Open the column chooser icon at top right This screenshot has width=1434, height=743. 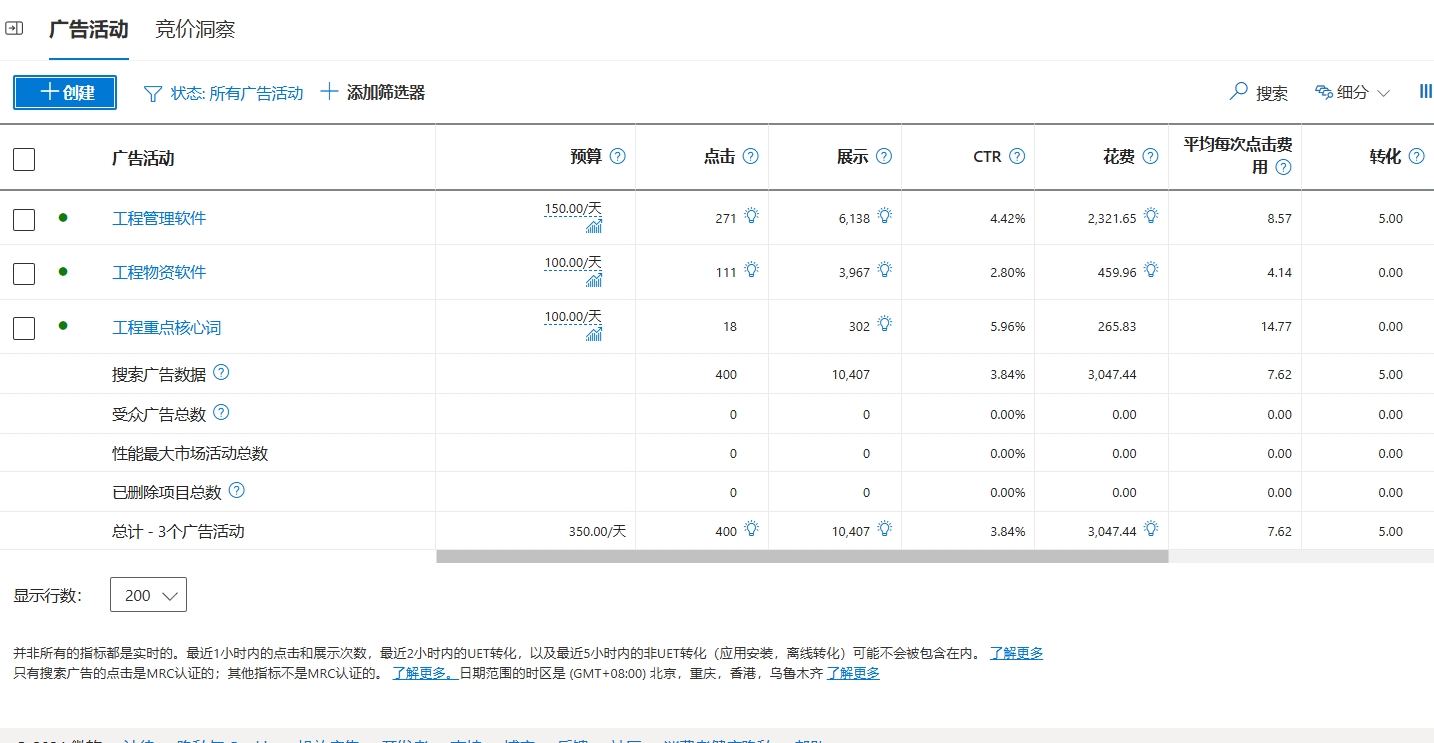click(1425, 91)
